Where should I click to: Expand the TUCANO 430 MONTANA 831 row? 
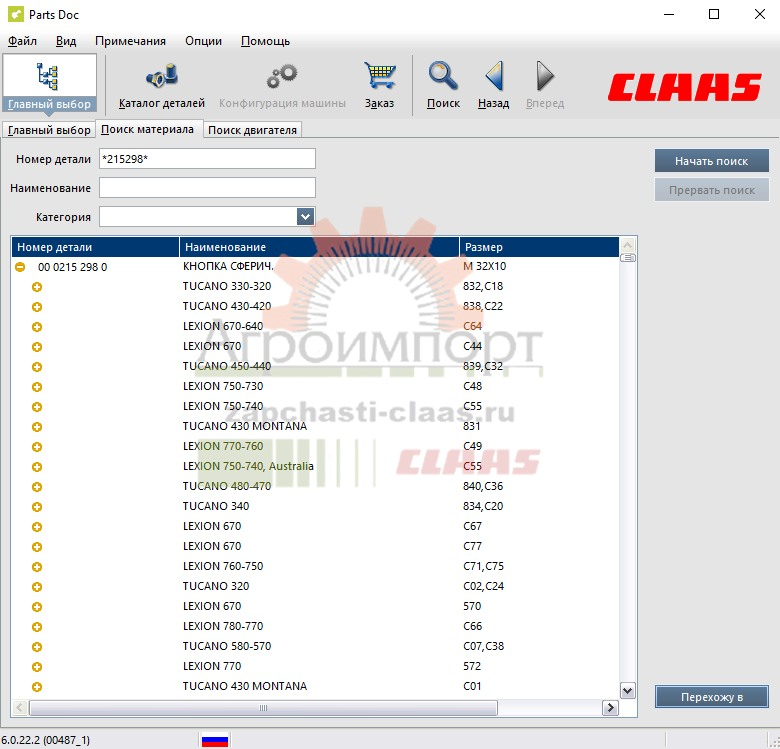(x=37, y=427)
